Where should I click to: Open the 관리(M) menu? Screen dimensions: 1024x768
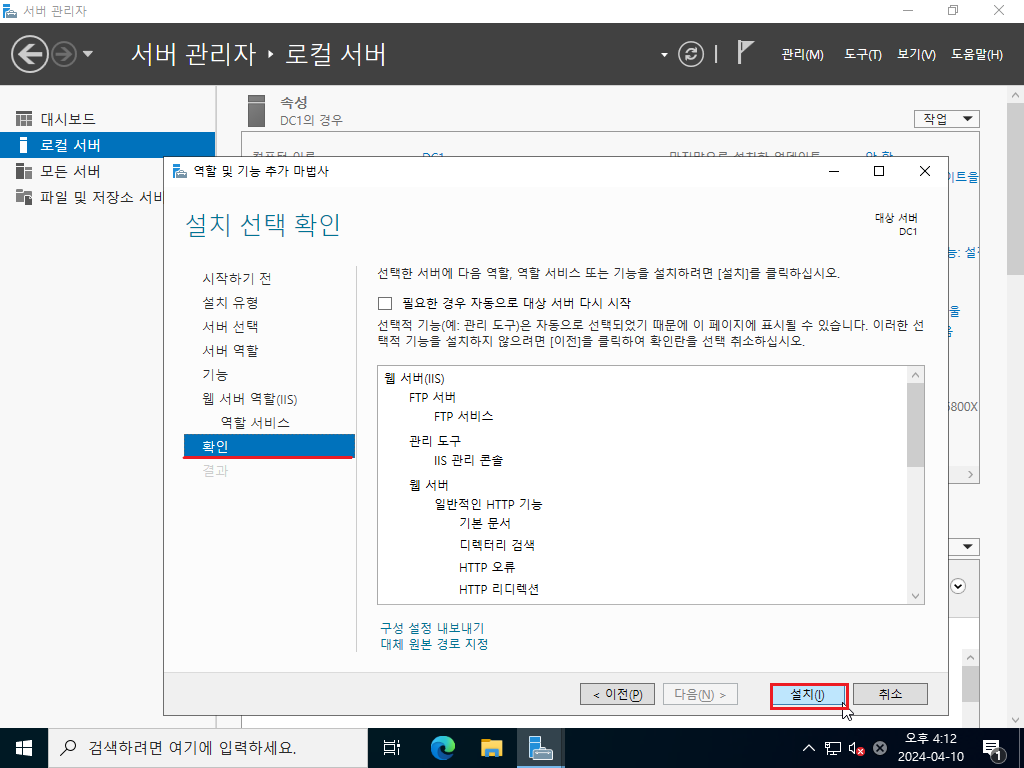(802, 55)
